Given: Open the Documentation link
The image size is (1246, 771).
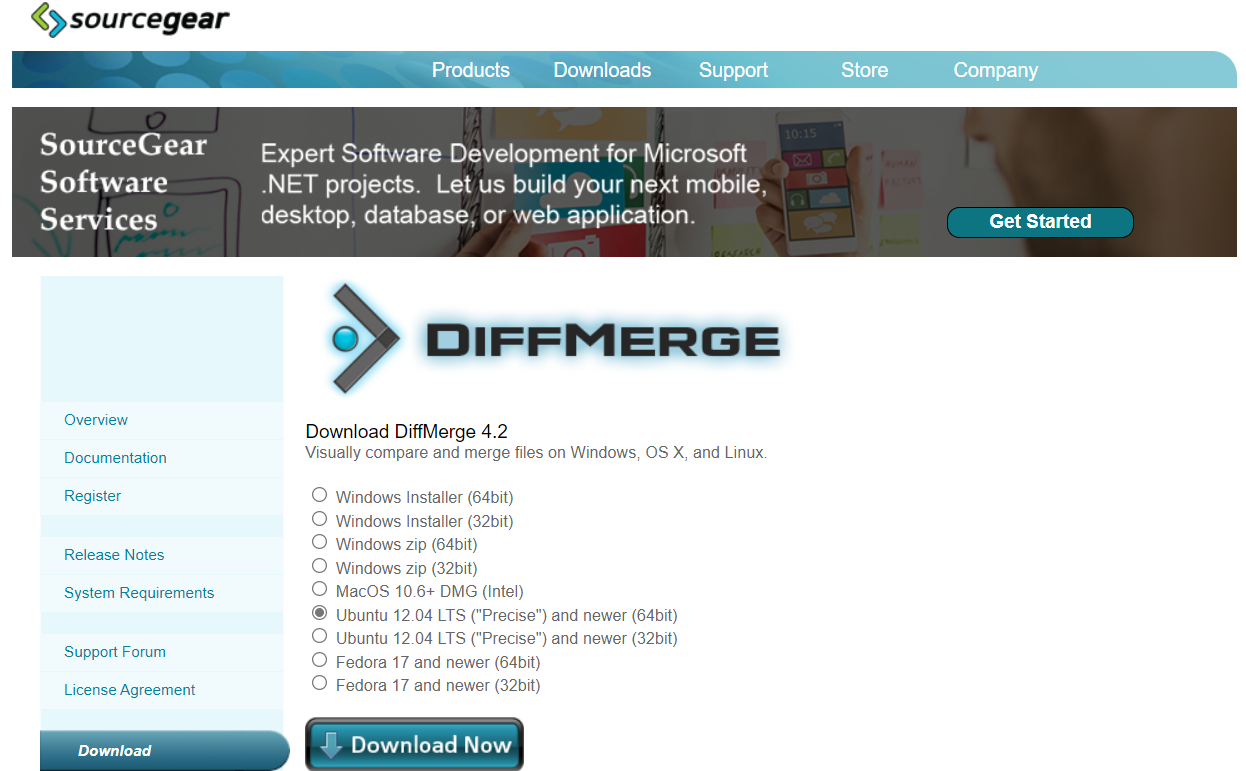Looking at the screenshot, I should [x=115, y=458].
